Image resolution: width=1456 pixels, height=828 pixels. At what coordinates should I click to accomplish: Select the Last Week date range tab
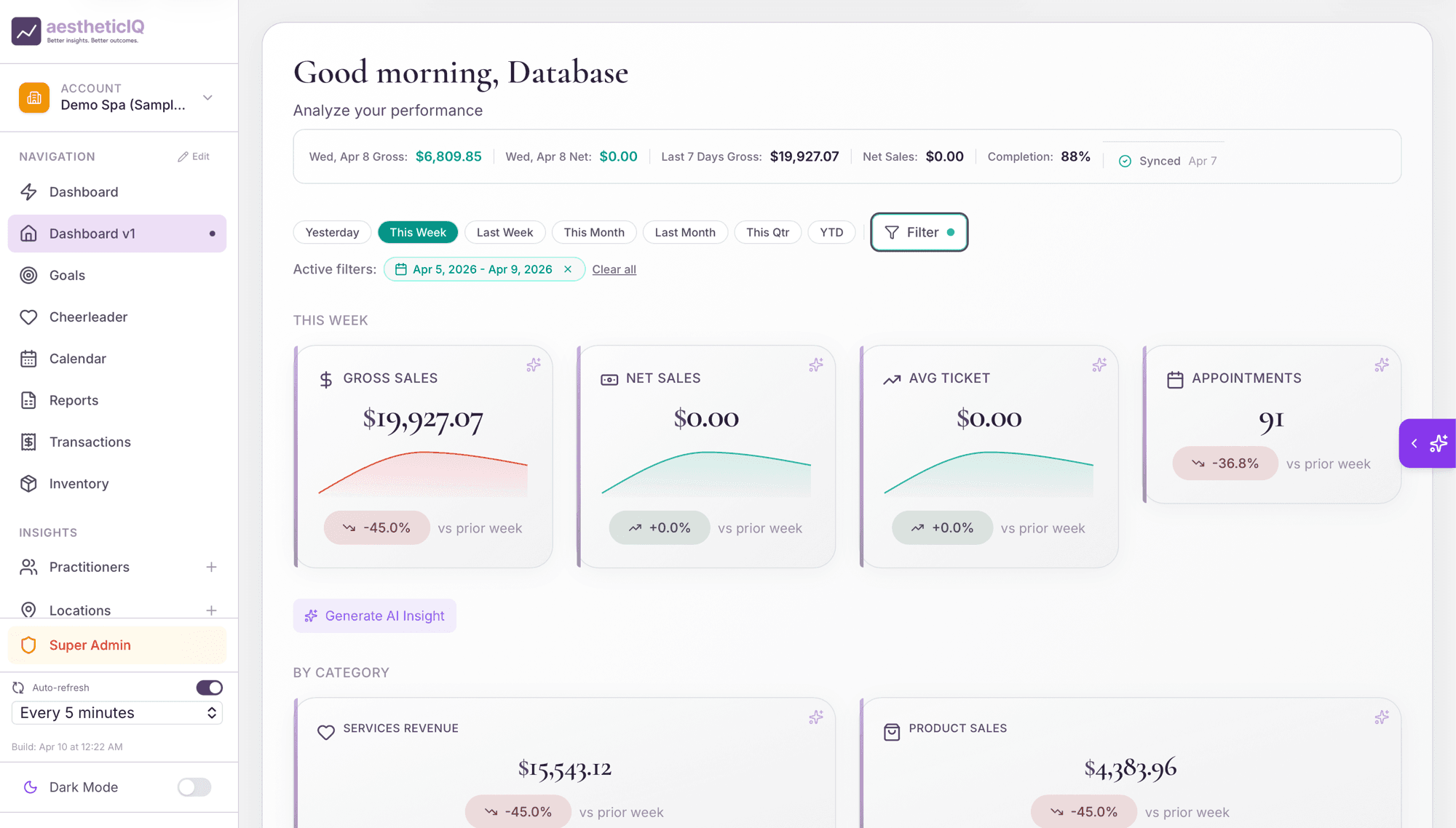pyautogui.click(x=505, y=232)
